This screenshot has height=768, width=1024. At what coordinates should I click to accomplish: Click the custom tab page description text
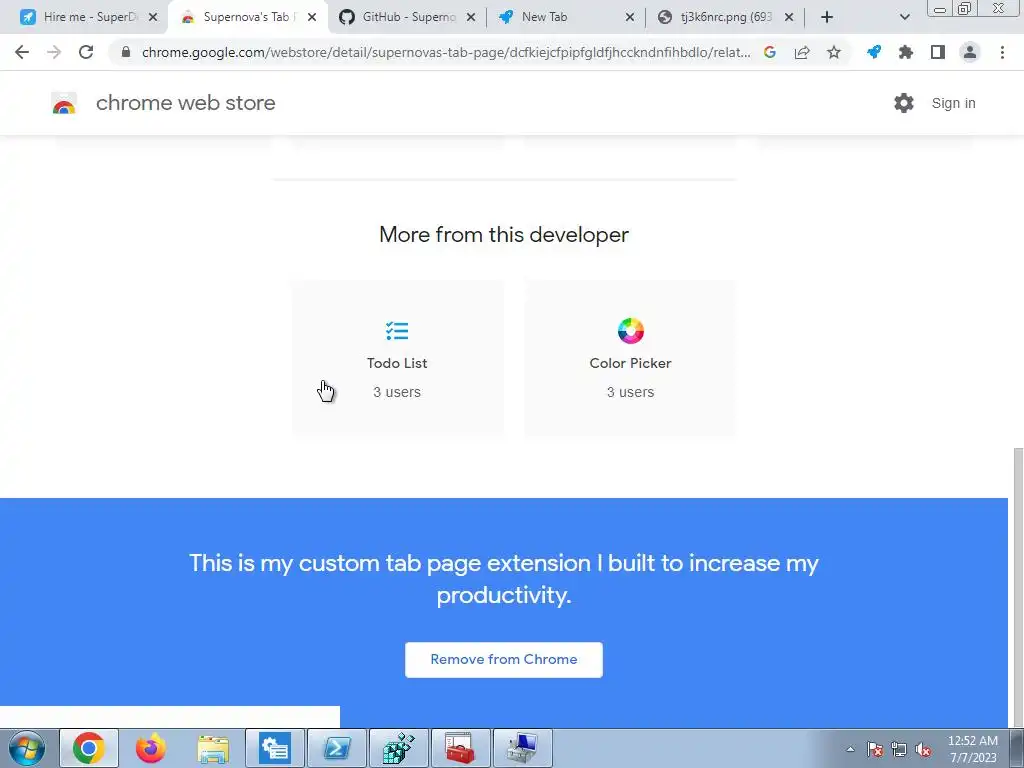tap(504, 579)
